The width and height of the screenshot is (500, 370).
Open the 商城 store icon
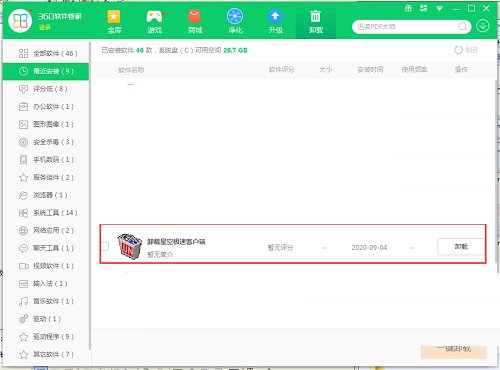[195, 21]
